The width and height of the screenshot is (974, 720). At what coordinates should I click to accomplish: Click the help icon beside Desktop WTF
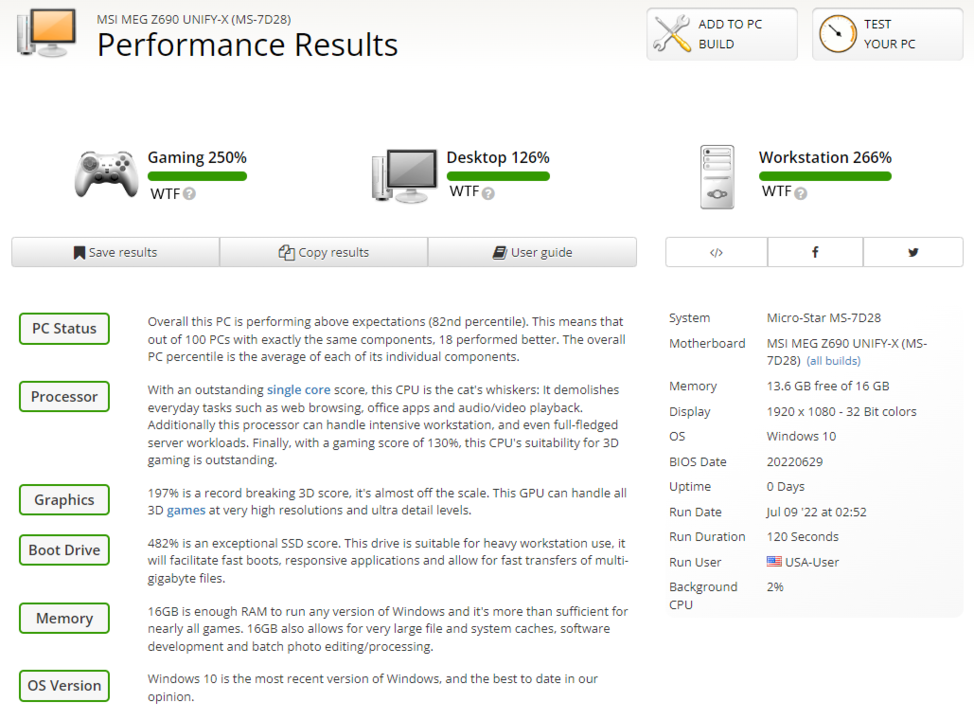coord(488,194)
